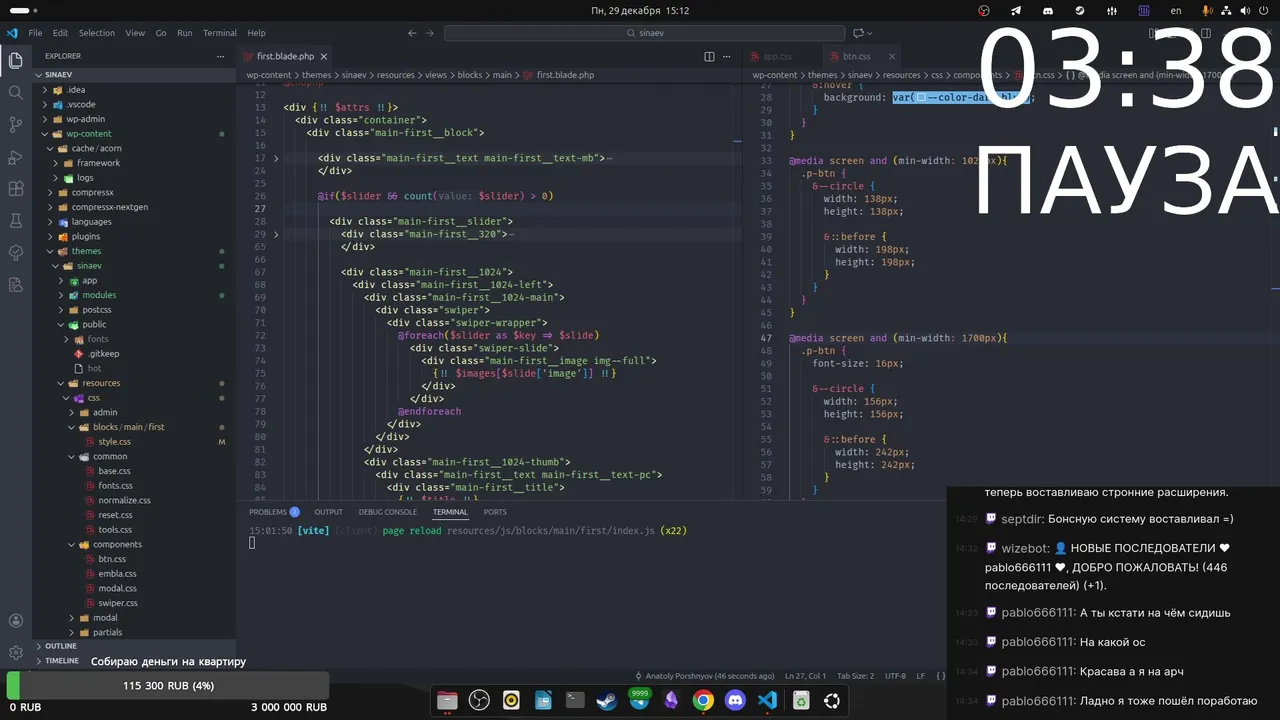Open the Search view in activity bar

pos(15,93)
